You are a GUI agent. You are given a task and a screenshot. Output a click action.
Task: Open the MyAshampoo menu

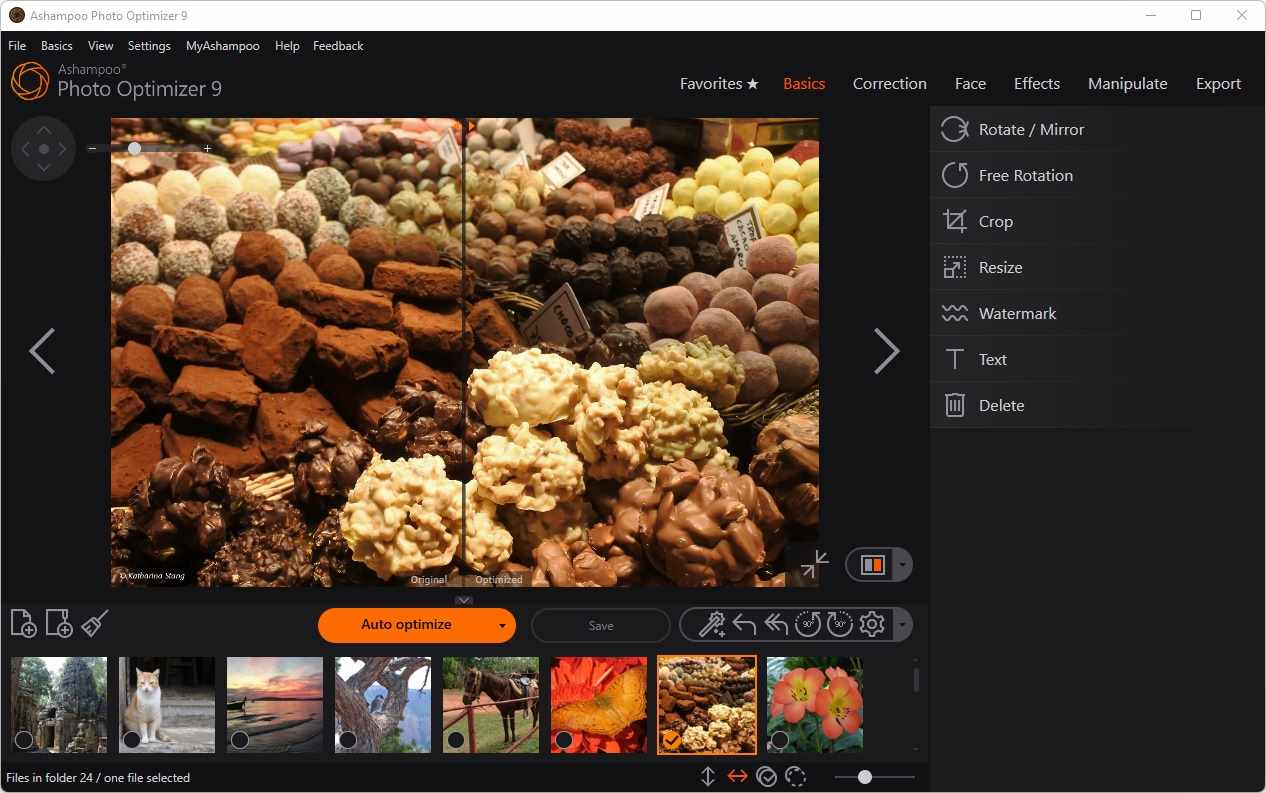point(222,46)
